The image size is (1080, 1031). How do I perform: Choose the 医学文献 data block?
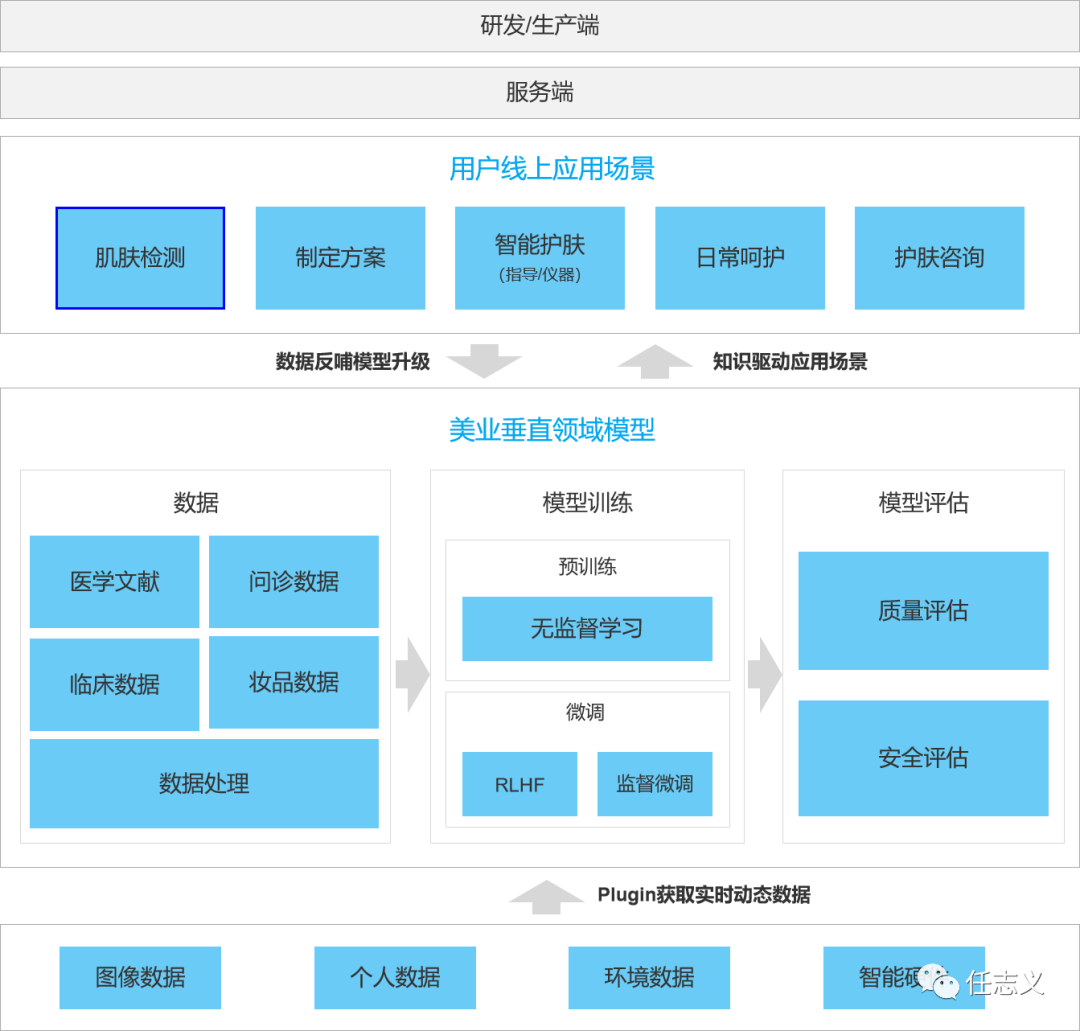tap(114, 582)
